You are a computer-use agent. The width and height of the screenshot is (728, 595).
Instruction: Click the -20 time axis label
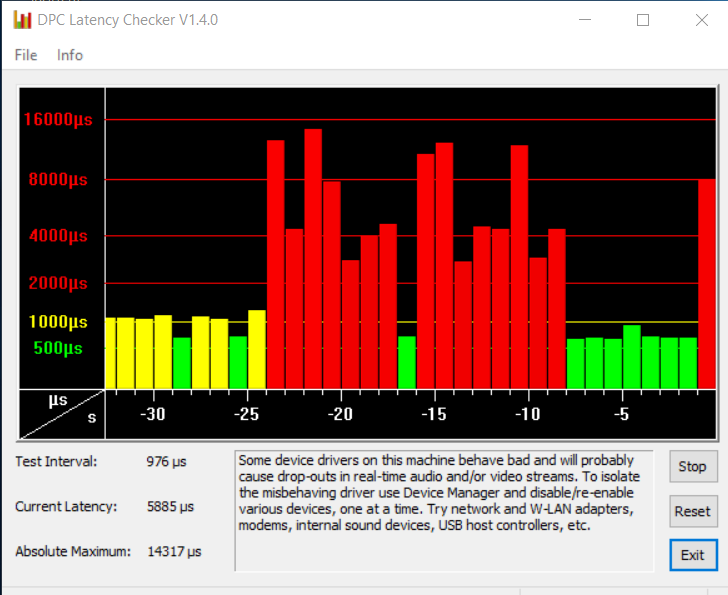click(340, 414)
